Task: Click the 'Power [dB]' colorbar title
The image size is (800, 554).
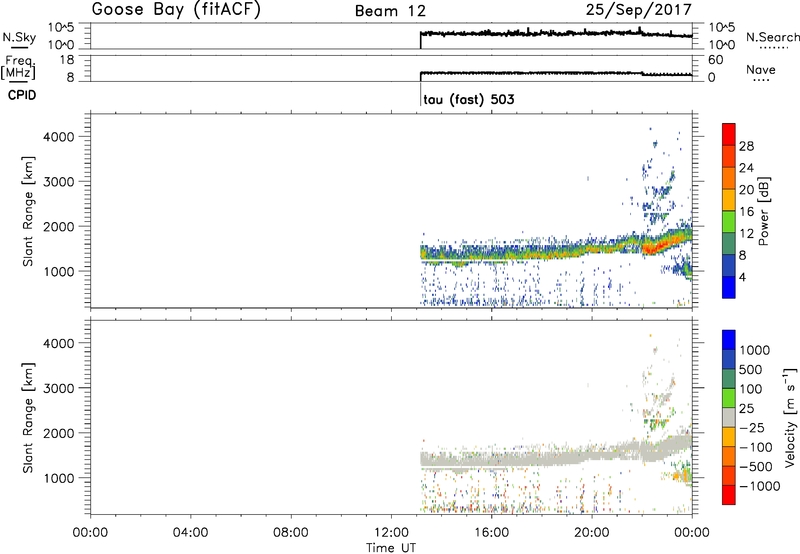Action: (x=764, y=211)
